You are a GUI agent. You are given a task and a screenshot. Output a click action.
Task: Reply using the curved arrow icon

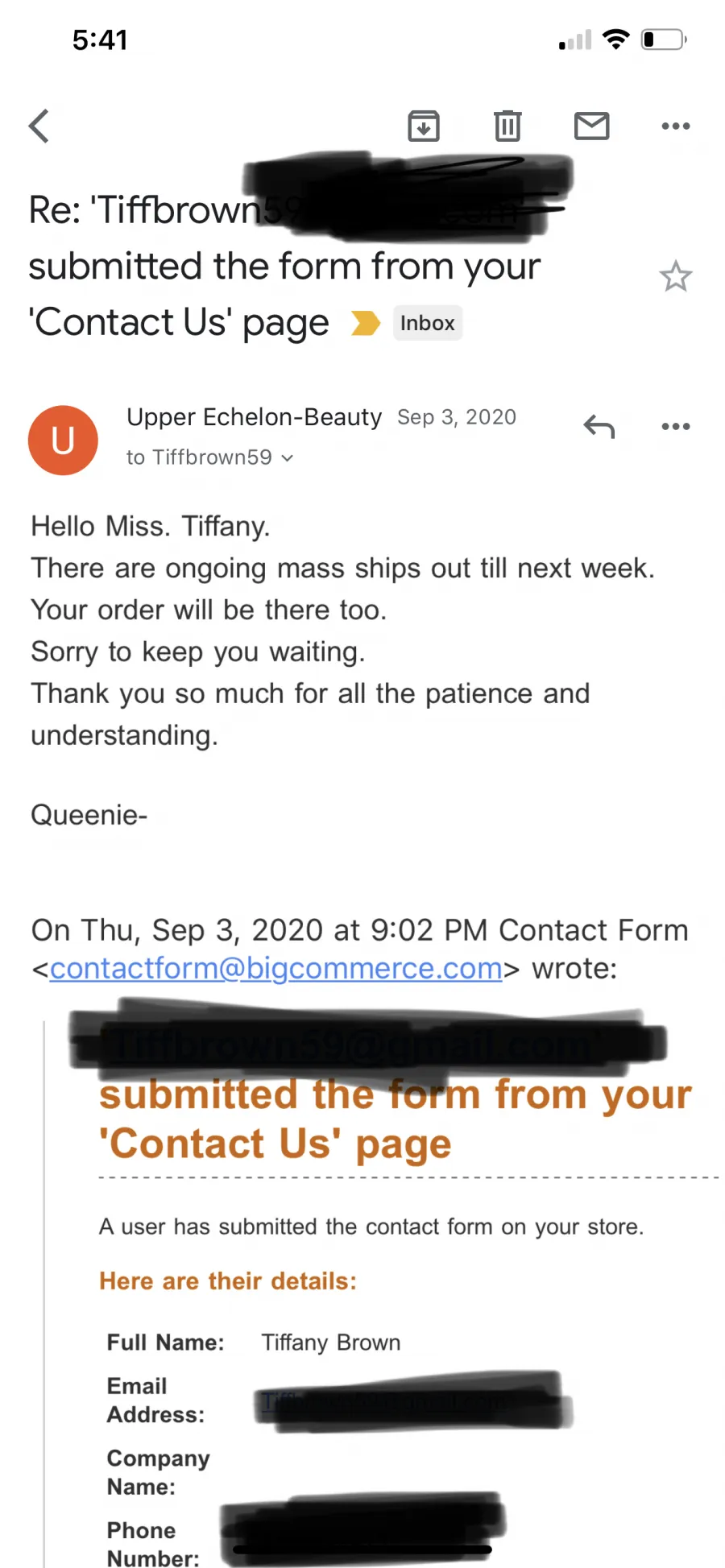599,426
